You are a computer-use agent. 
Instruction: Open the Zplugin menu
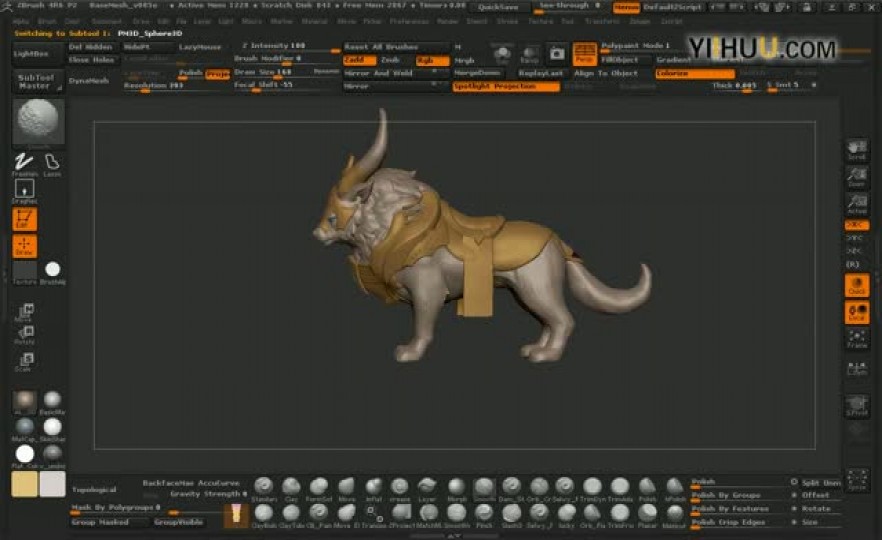click(x=640, y=21)
